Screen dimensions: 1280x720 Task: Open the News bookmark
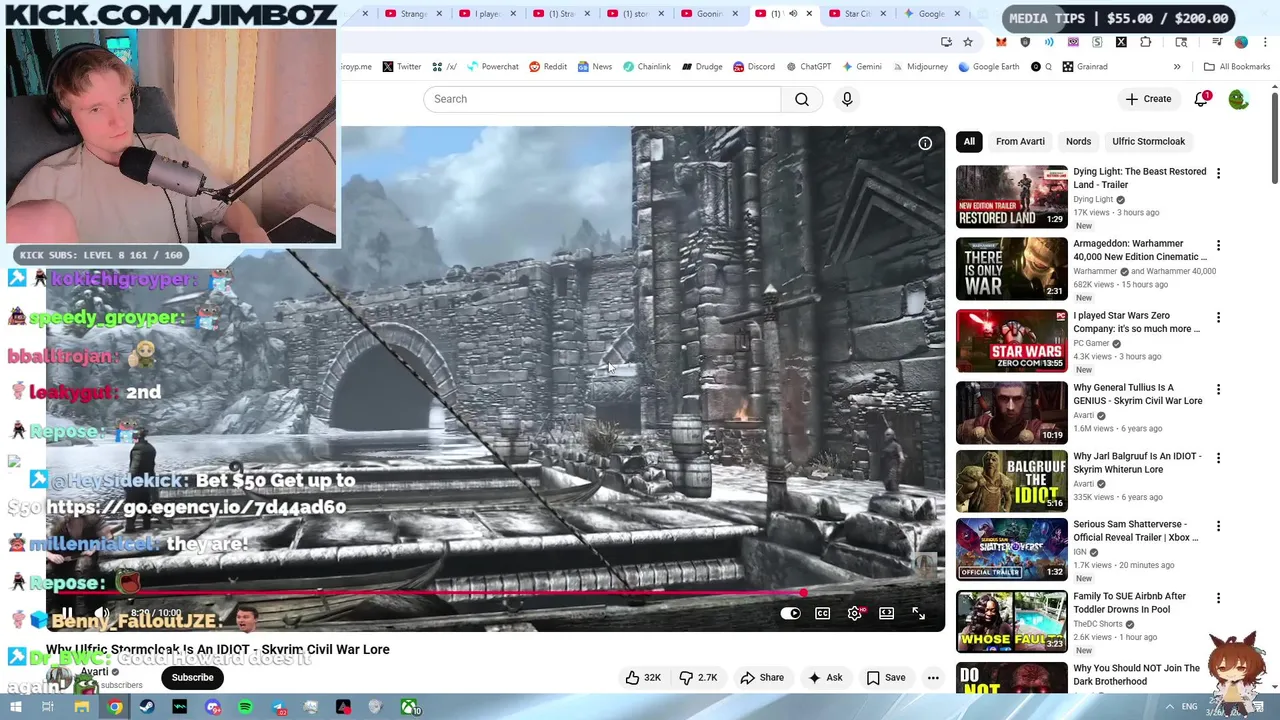point(594,67)
